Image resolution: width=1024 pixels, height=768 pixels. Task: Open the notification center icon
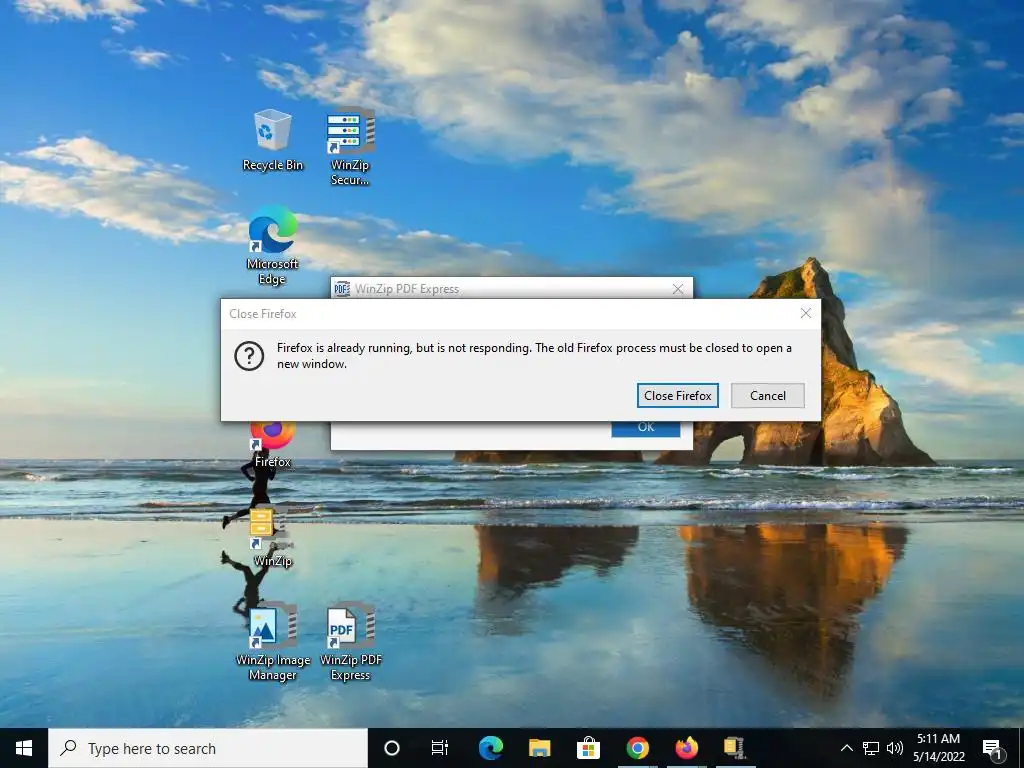click(x=992, y=748)
